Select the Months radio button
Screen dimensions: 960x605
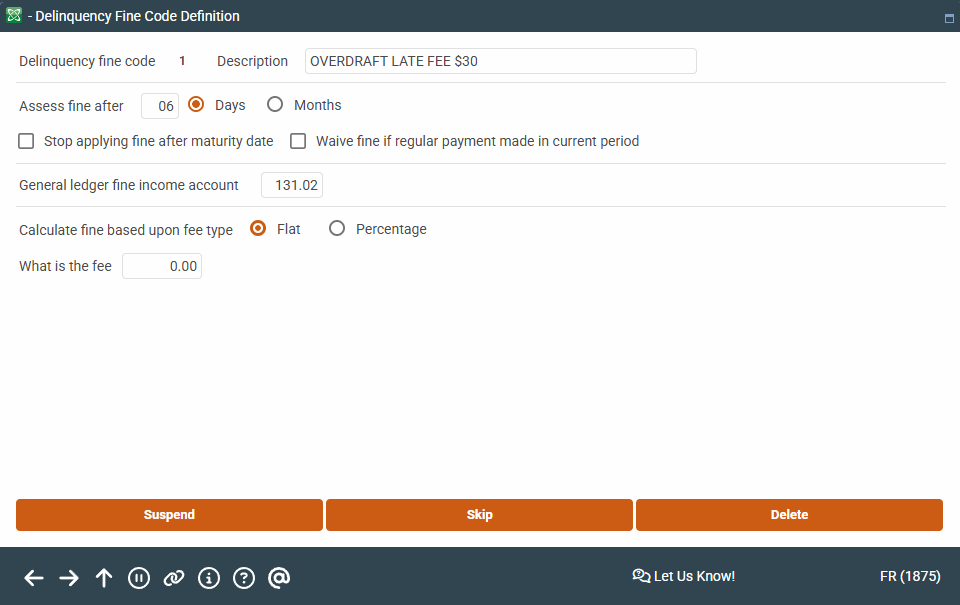coord(275,105)
